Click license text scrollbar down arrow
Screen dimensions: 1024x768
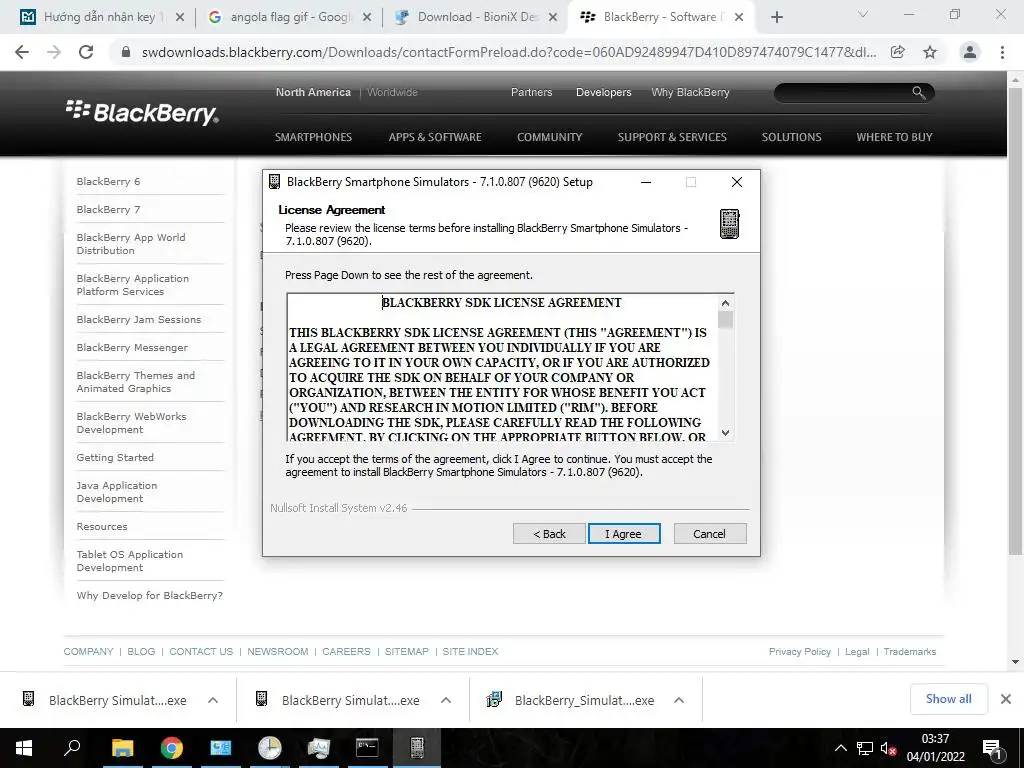[x=725, y=432]
